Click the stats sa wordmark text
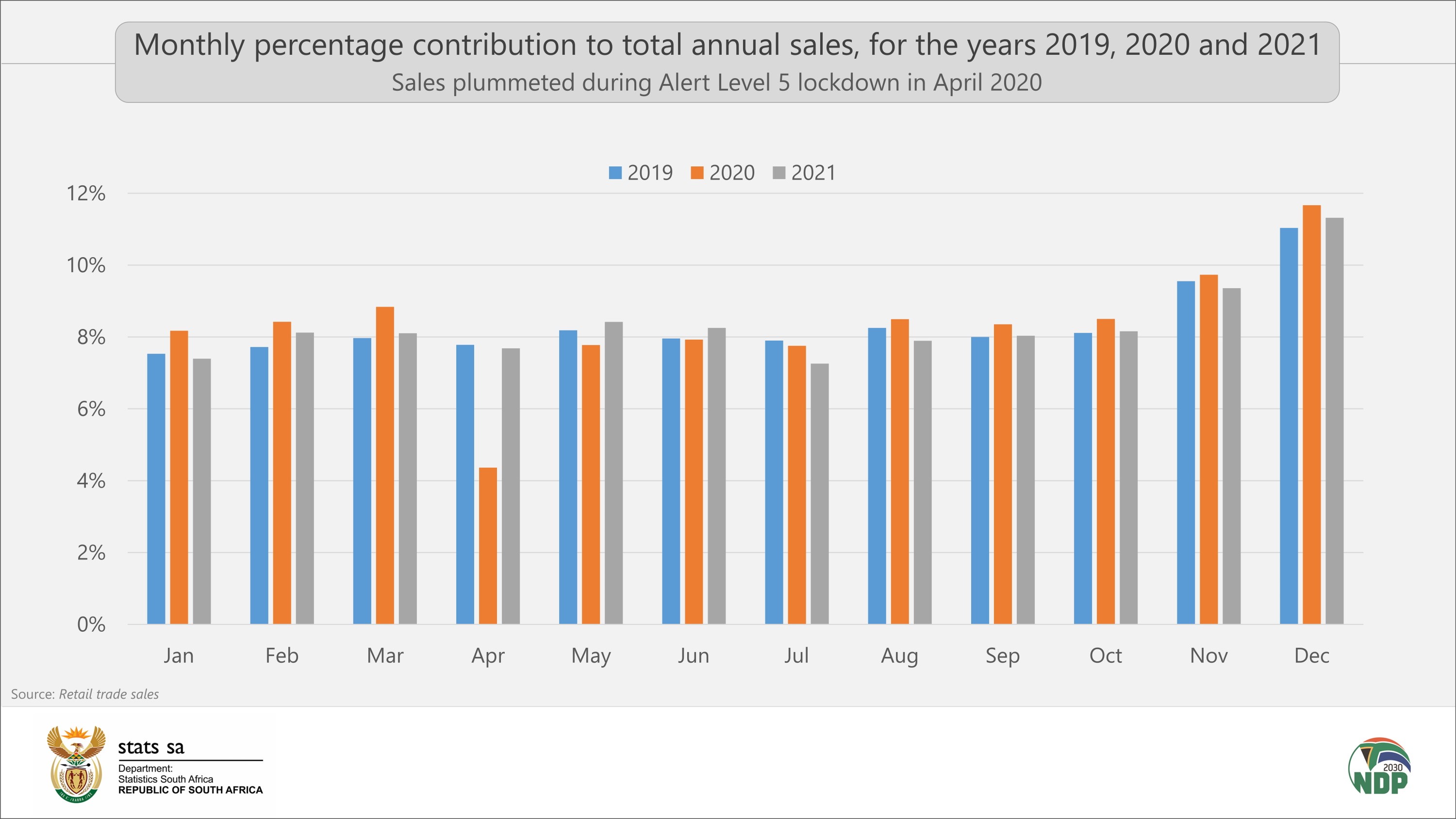1456x819 pixels. 151,747
